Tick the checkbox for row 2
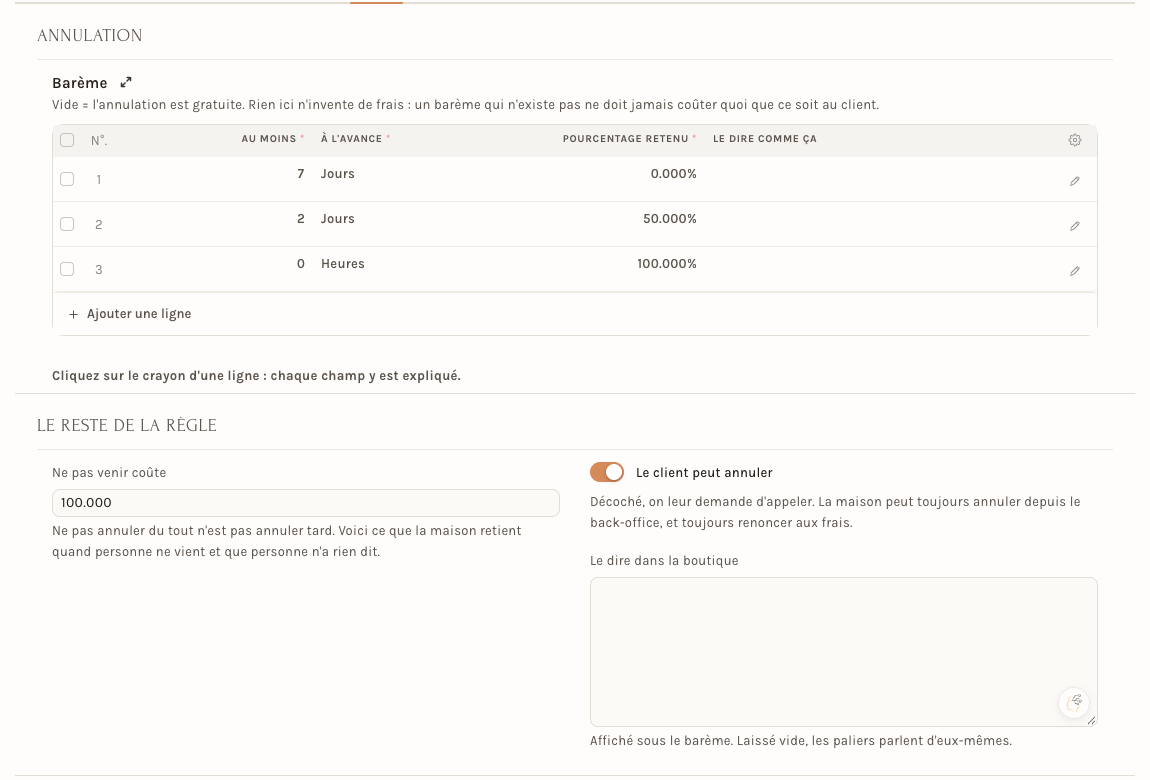 [67, 224]
